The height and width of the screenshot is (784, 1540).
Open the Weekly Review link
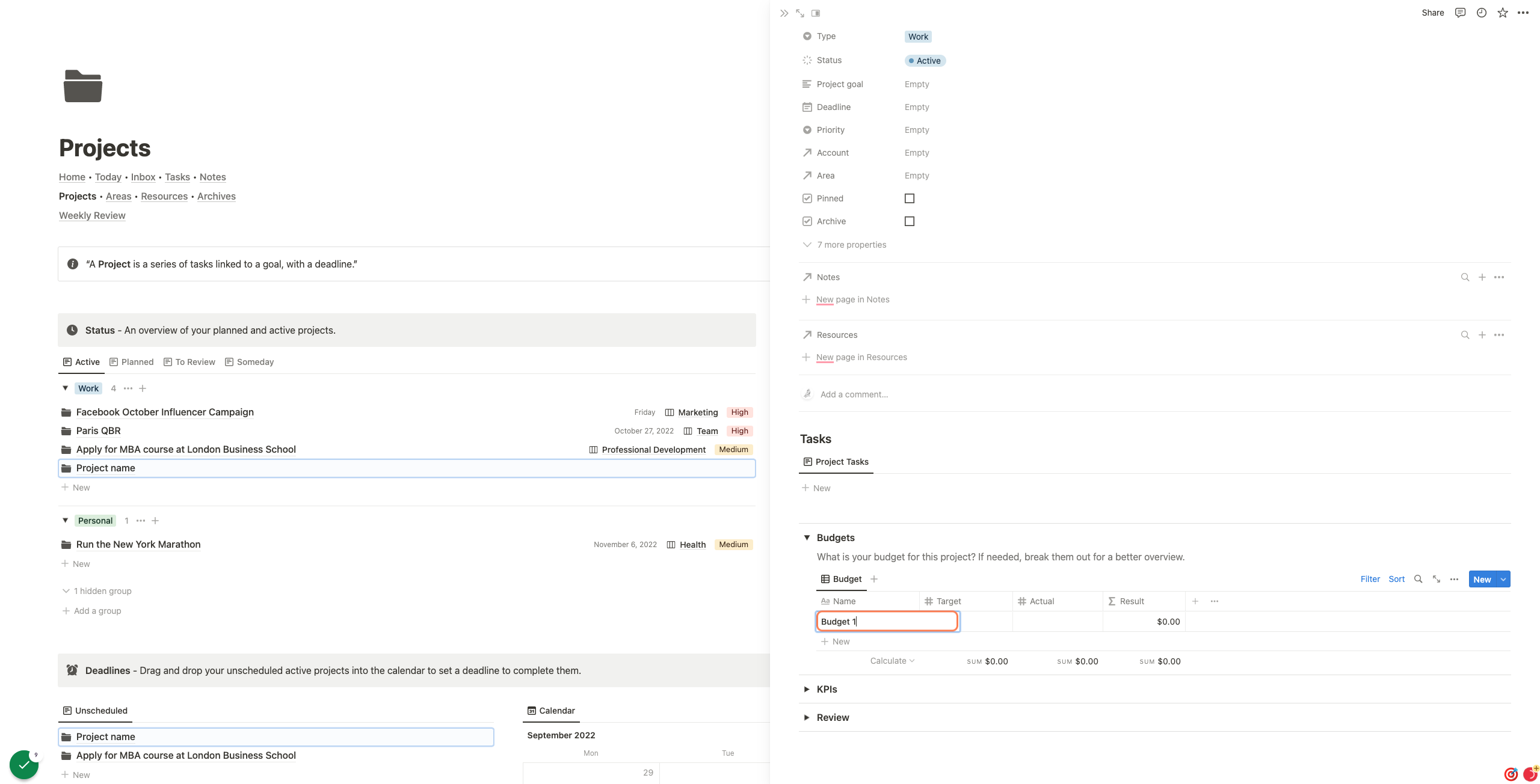(x=92, y=215)
